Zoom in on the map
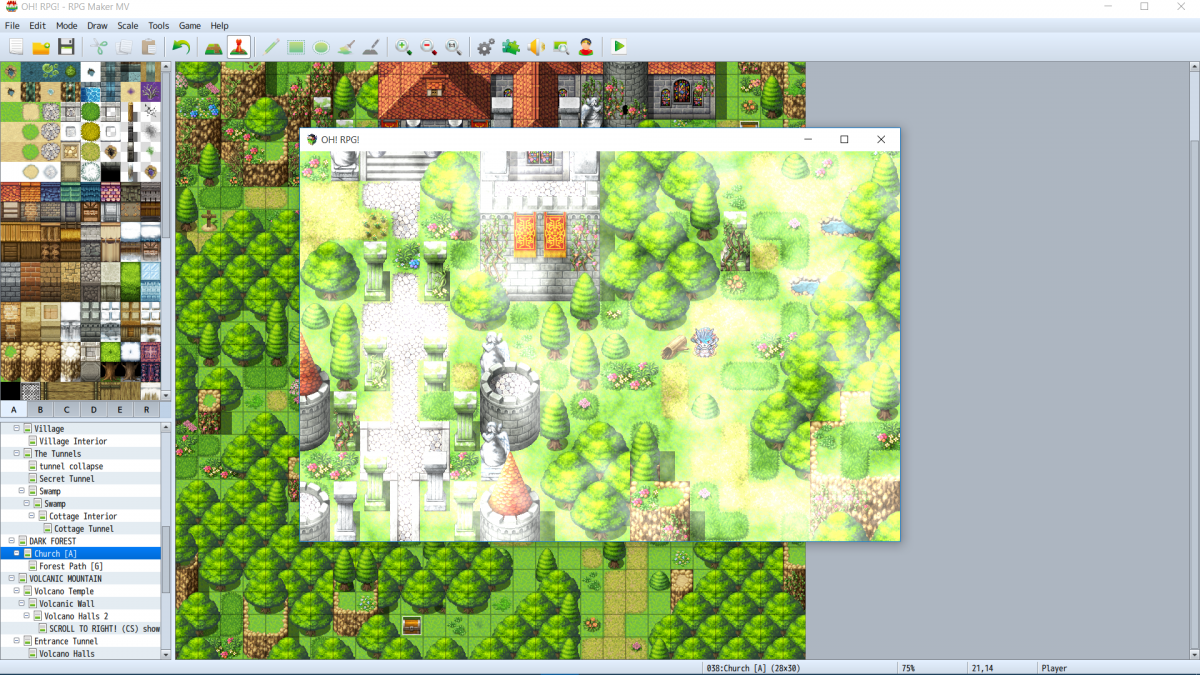Image resolution: width=1200 pixels, height=675 pixels. pyautogui.click(x=403, y=46)
